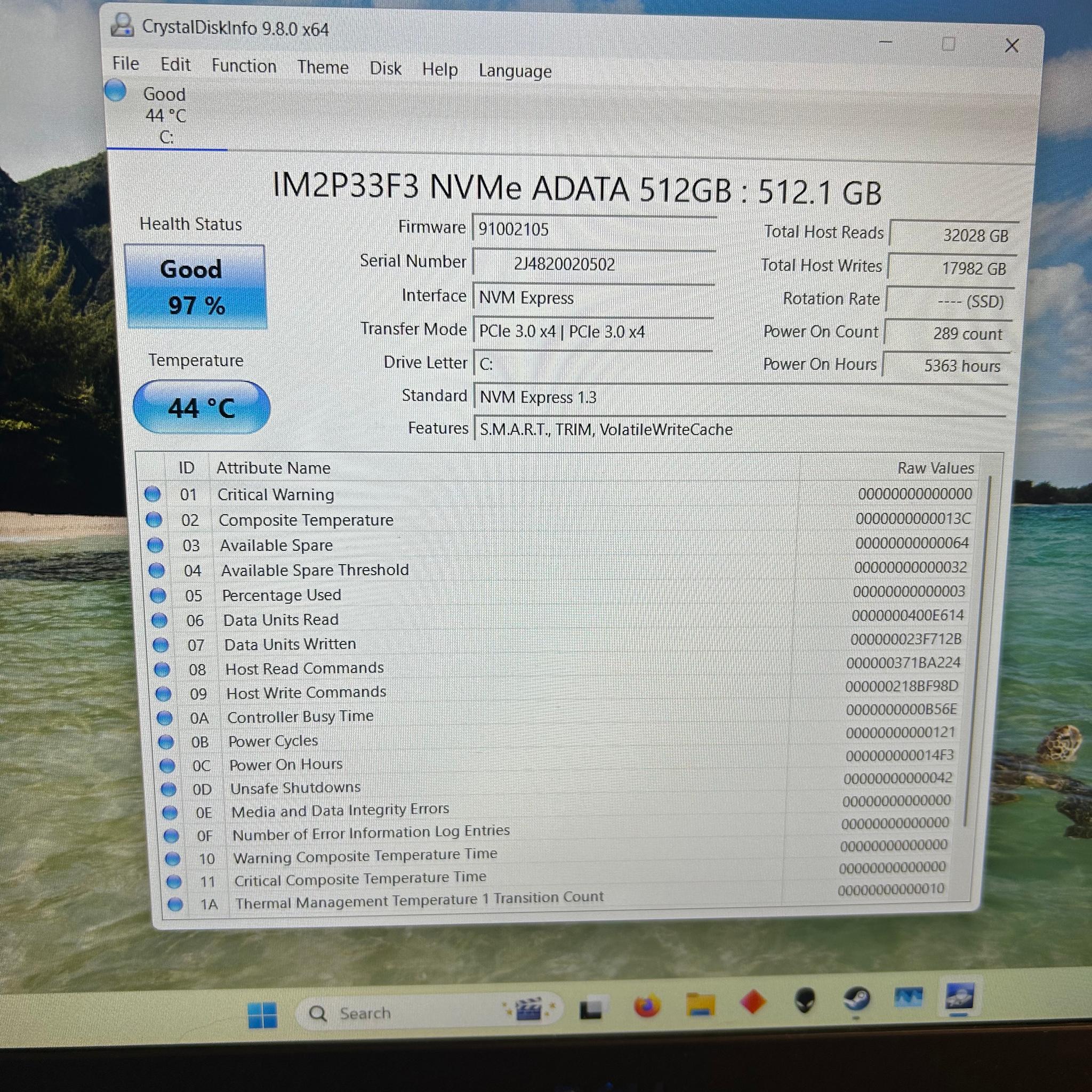The height and width of the screenshot is (1092, 1092).
Task: Click the Total Host Writes value 17982 GB
Action: 952,267
